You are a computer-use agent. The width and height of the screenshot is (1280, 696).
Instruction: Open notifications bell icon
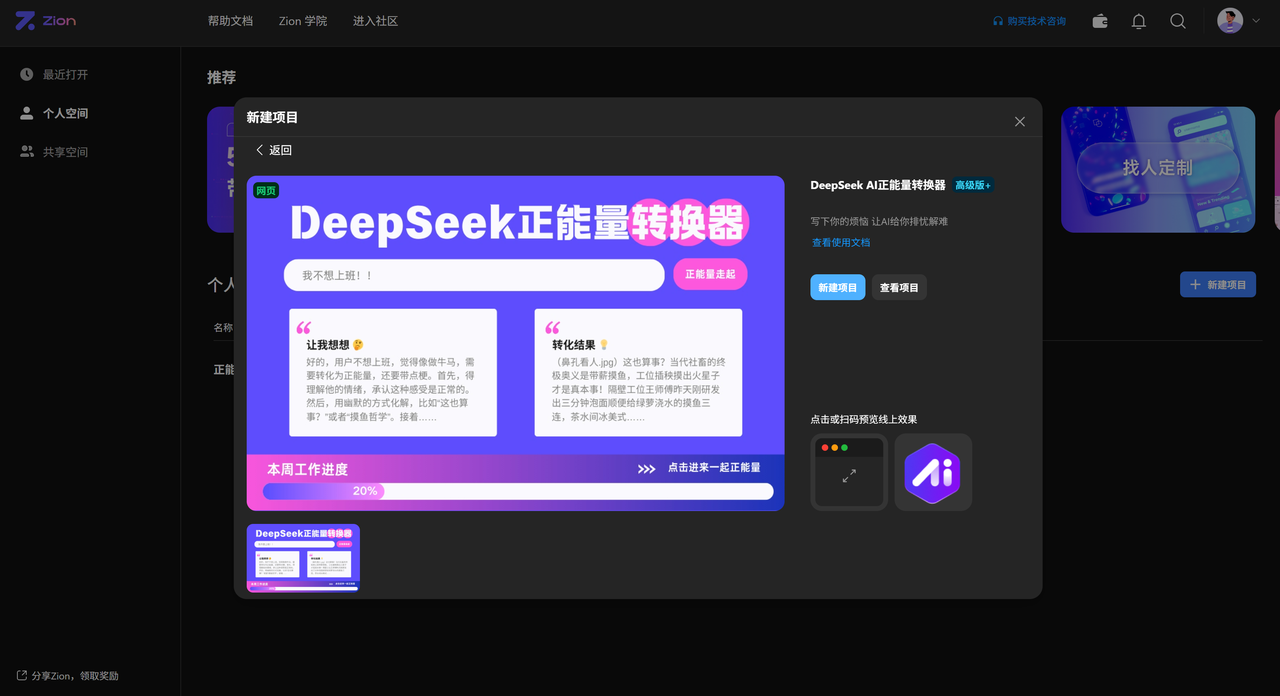(1139, 21)
